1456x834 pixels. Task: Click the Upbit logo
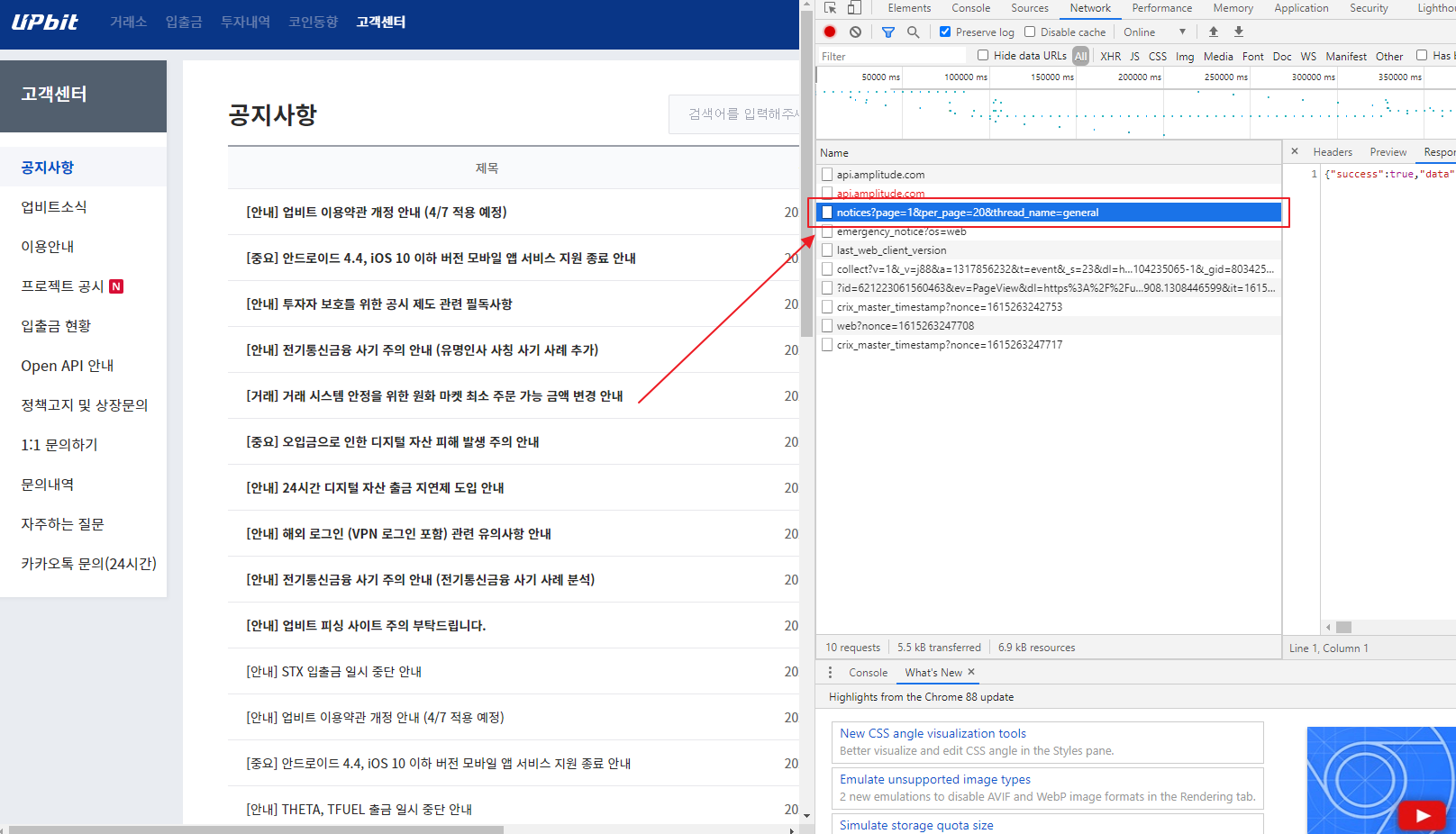click(45, 22)
